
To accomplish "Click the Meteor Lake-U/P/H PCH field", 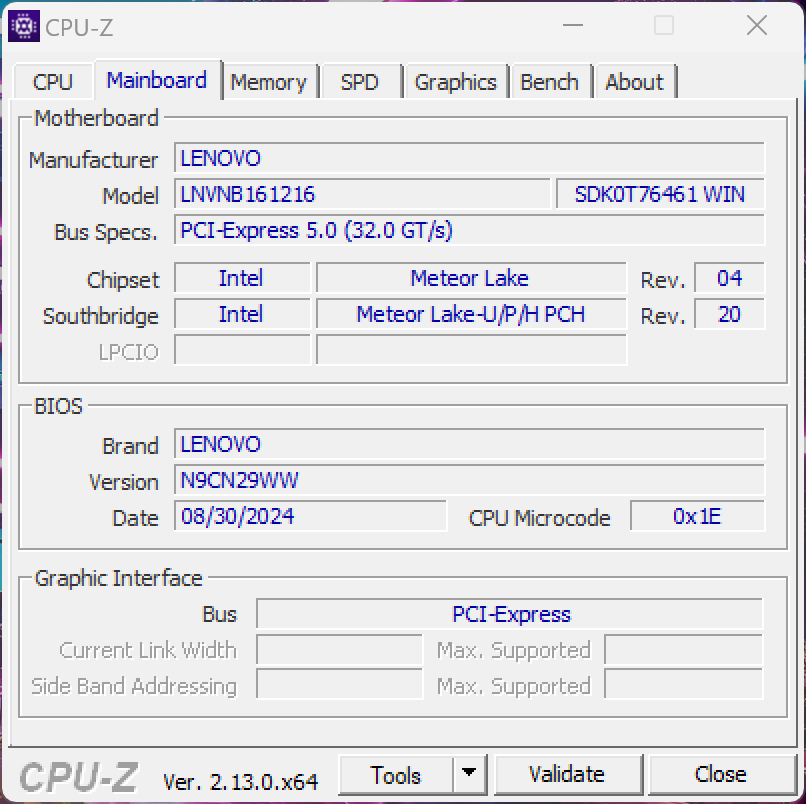I will [x=471, y=314].
